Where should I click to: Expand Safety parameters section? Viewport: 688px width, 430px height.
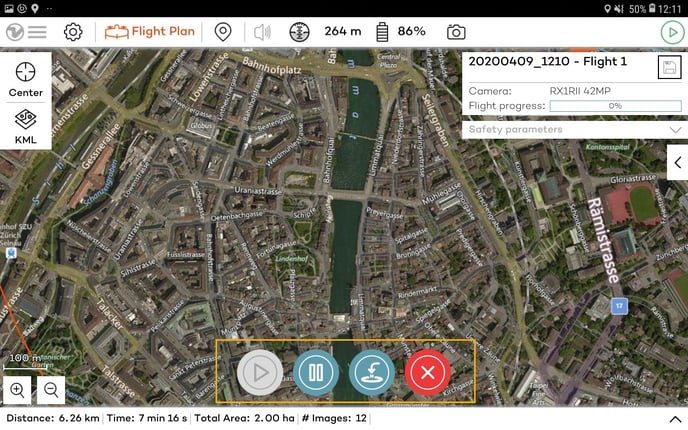[x=575, y=129]
